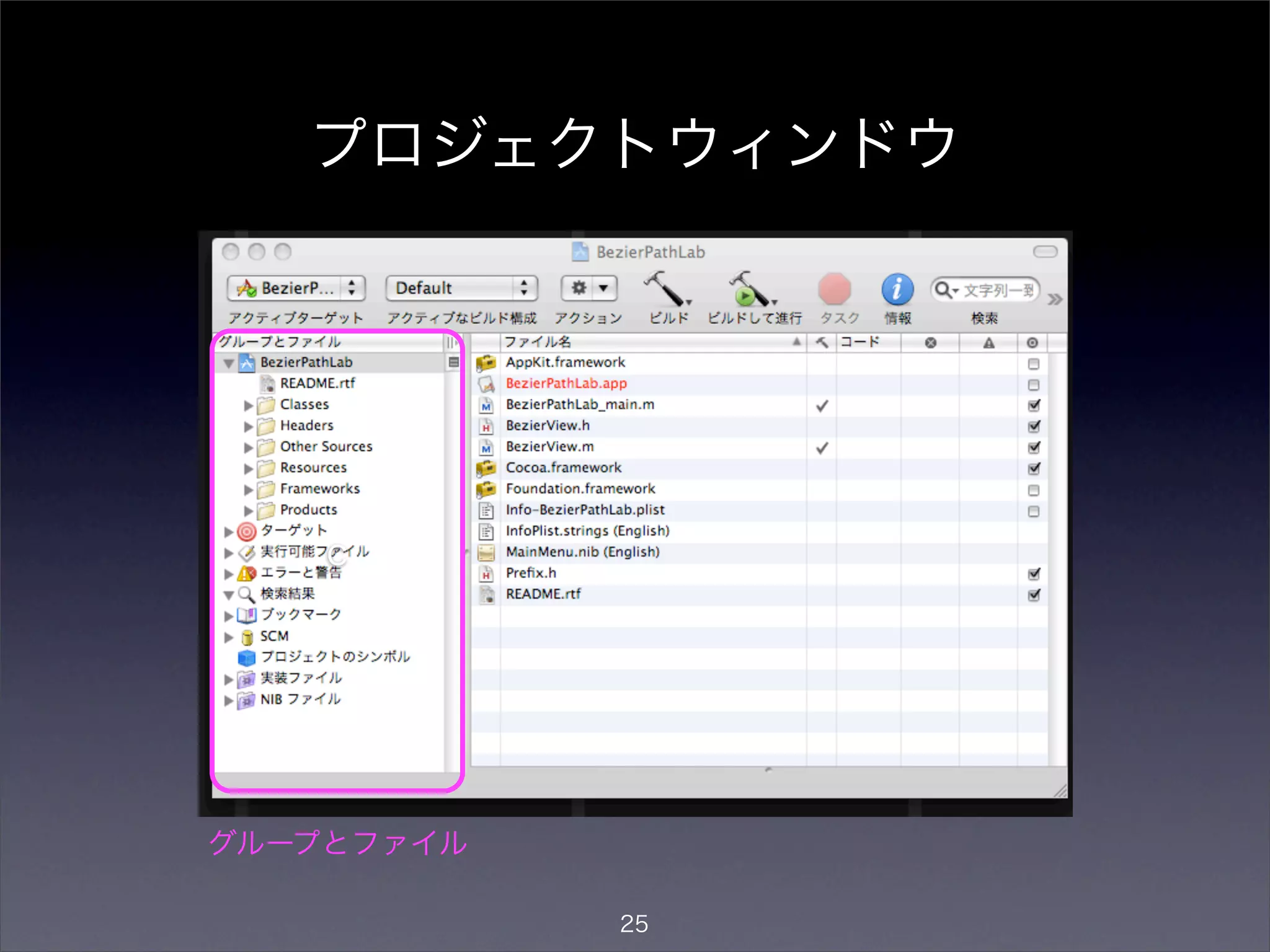1270x952 pixels.
Task: Expand the Products folder
Action: tap(248, 511)
